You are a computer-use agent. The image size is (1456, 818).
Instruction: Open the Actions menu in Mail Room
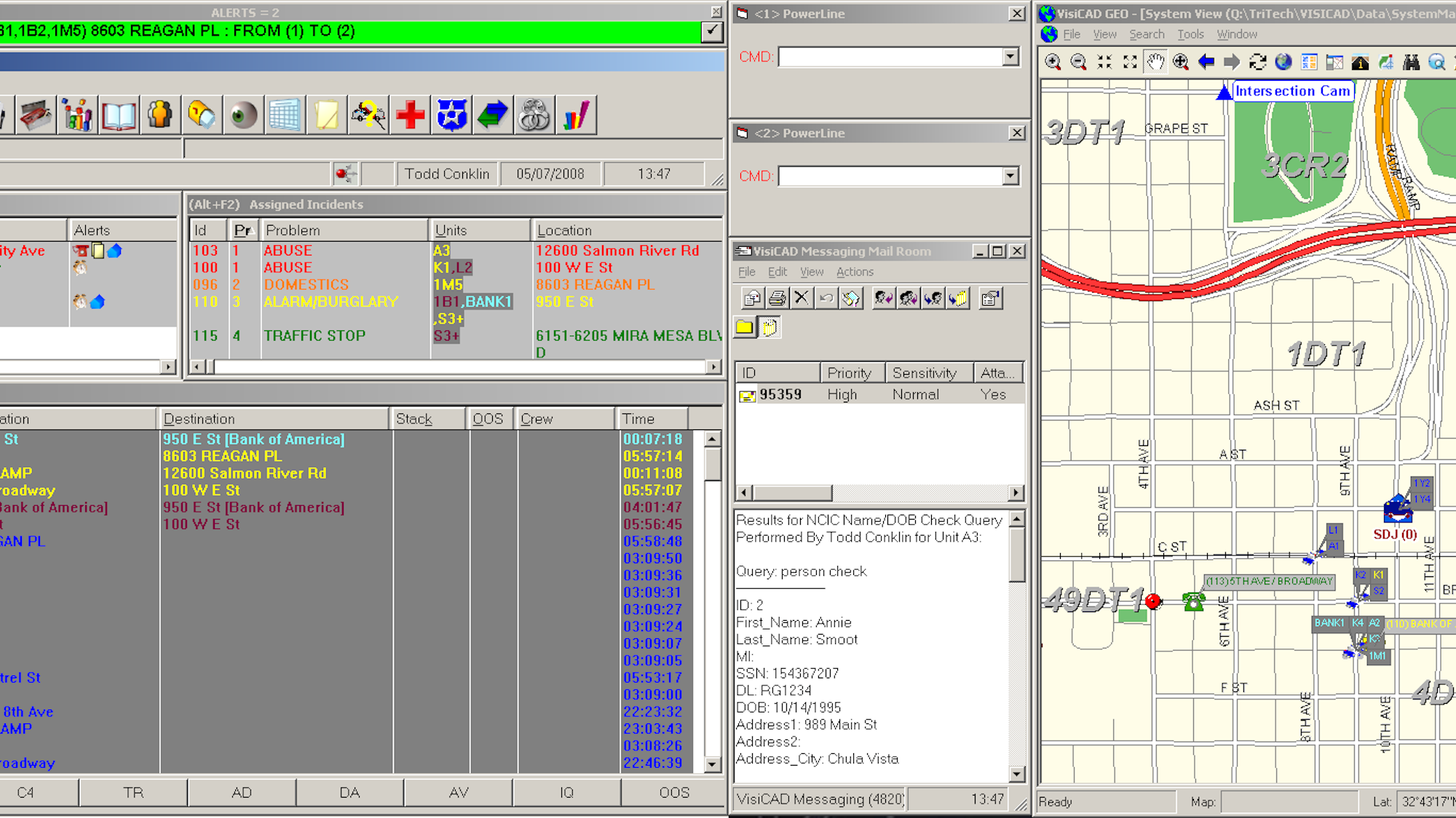pos(854,272)
